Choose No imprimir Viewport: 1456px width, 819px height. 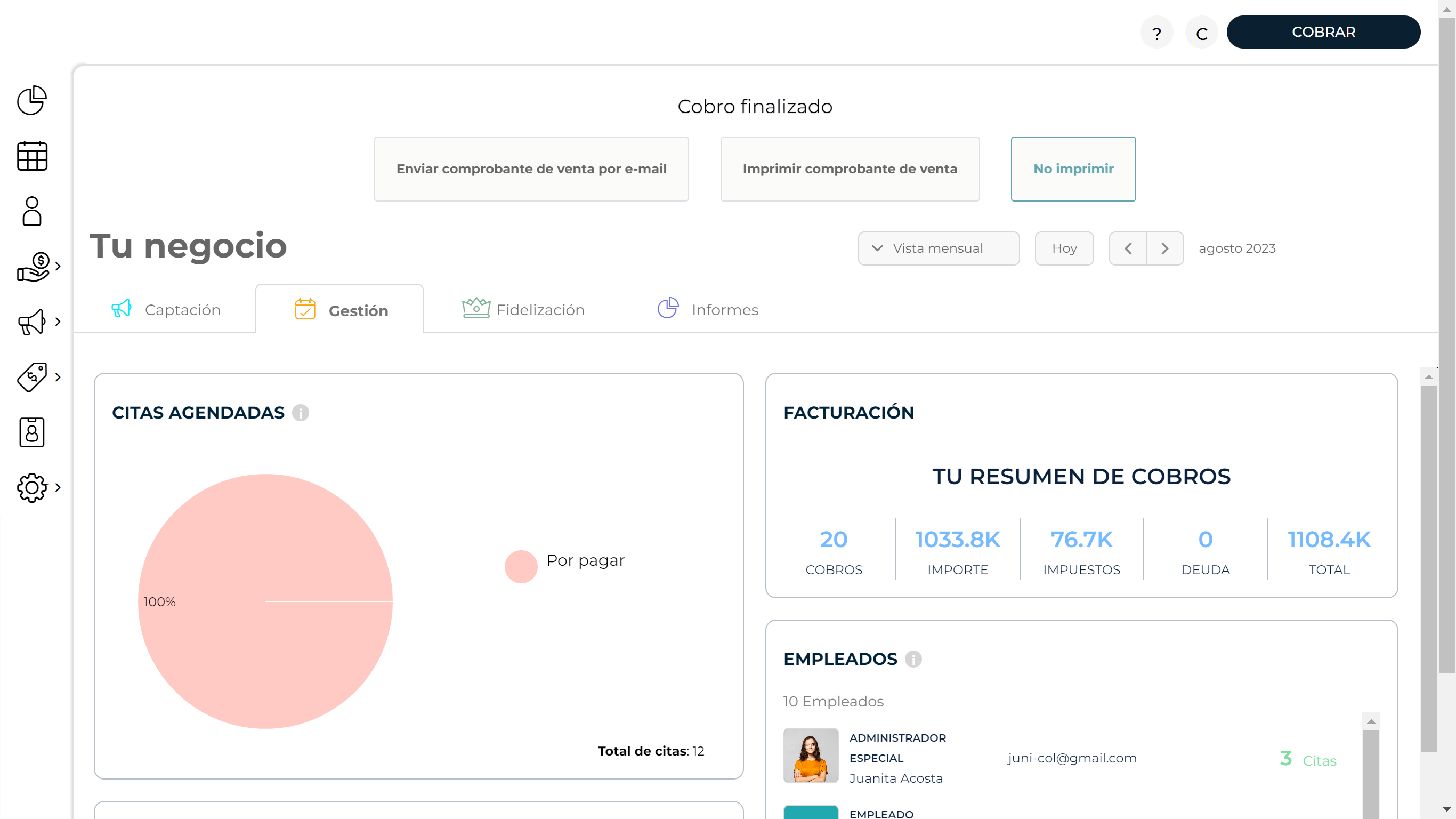point(1073,168)
